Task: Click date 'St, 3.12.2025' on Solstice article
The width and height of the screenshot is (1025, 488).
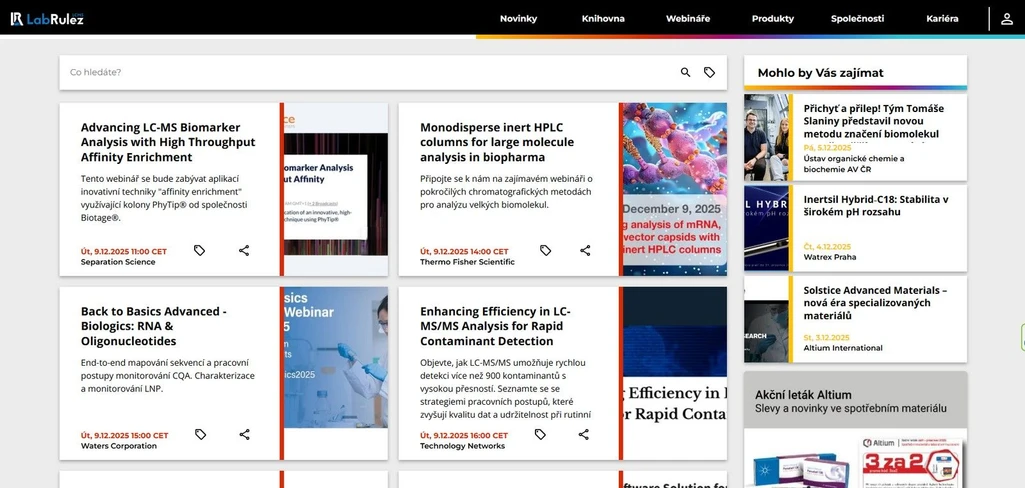Action: click(826, 337)
